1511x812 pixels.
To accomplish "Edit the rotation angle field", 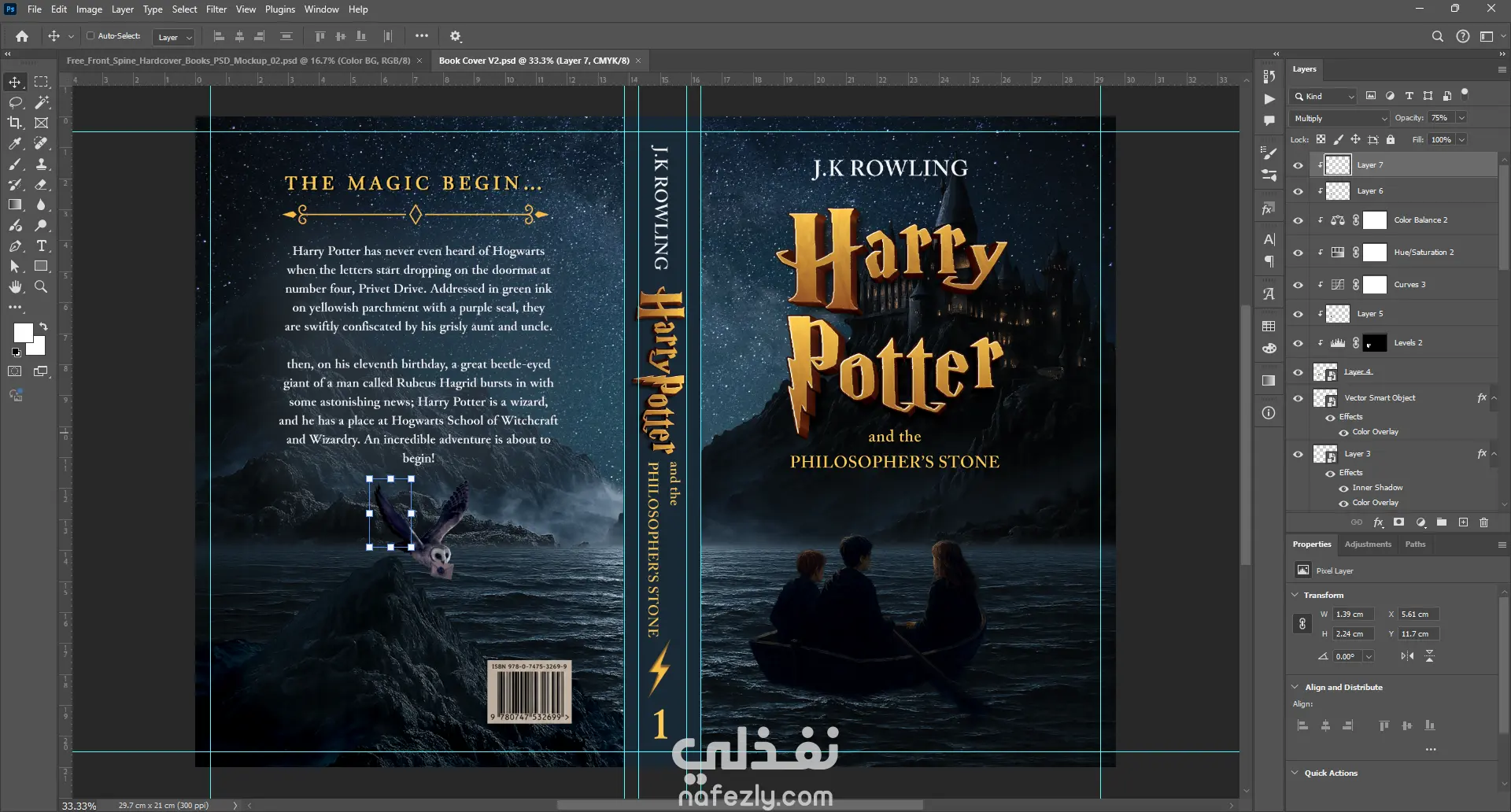I will (x=1348, y=656).
